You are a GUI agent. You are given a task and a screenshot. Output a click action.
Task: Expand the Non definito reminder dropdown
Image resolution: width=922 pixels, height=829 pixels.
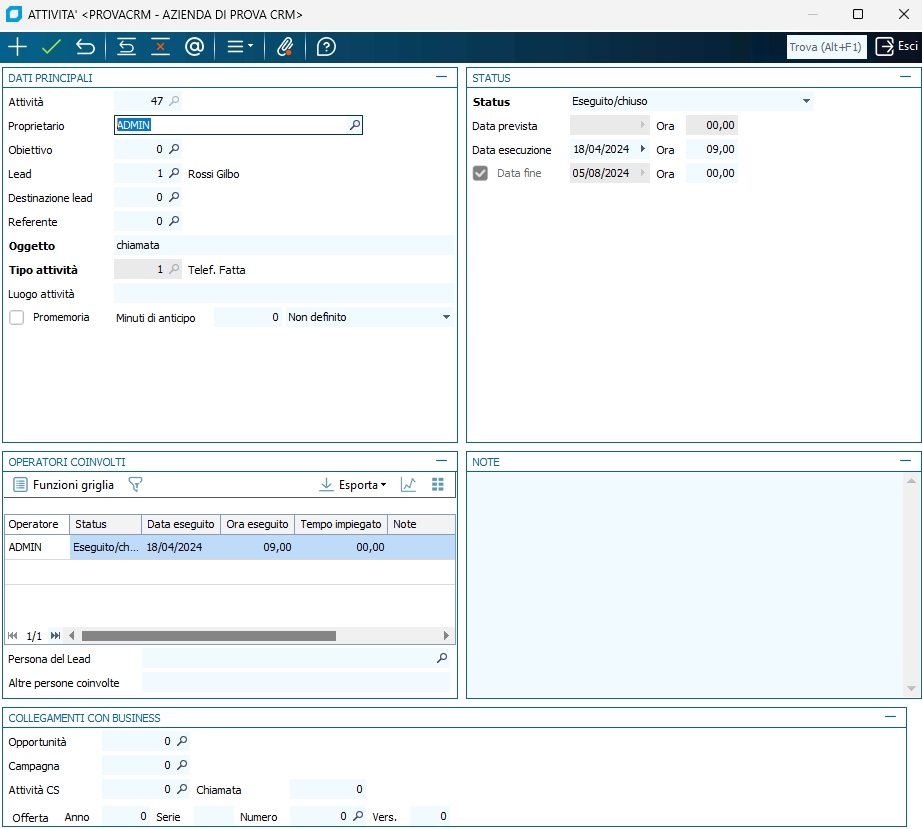[x=446, y=317]
